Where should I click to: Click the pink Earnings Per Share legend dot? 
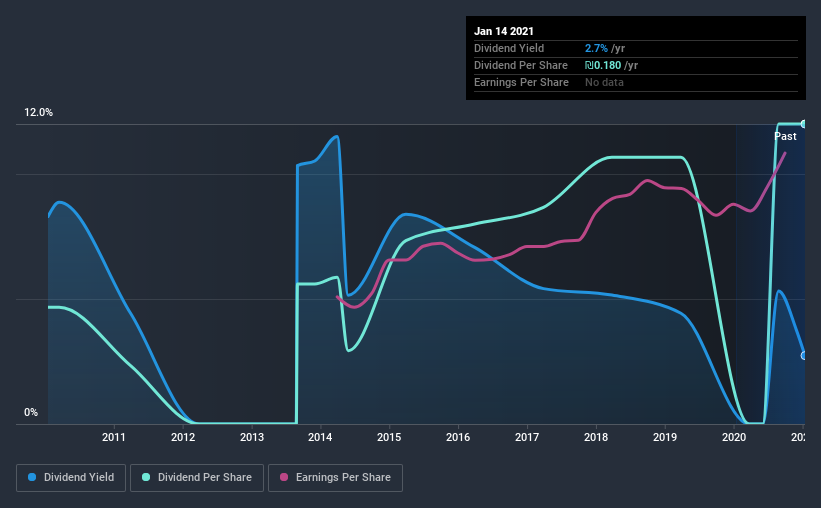pyautogui.click(x=284, y=477)
